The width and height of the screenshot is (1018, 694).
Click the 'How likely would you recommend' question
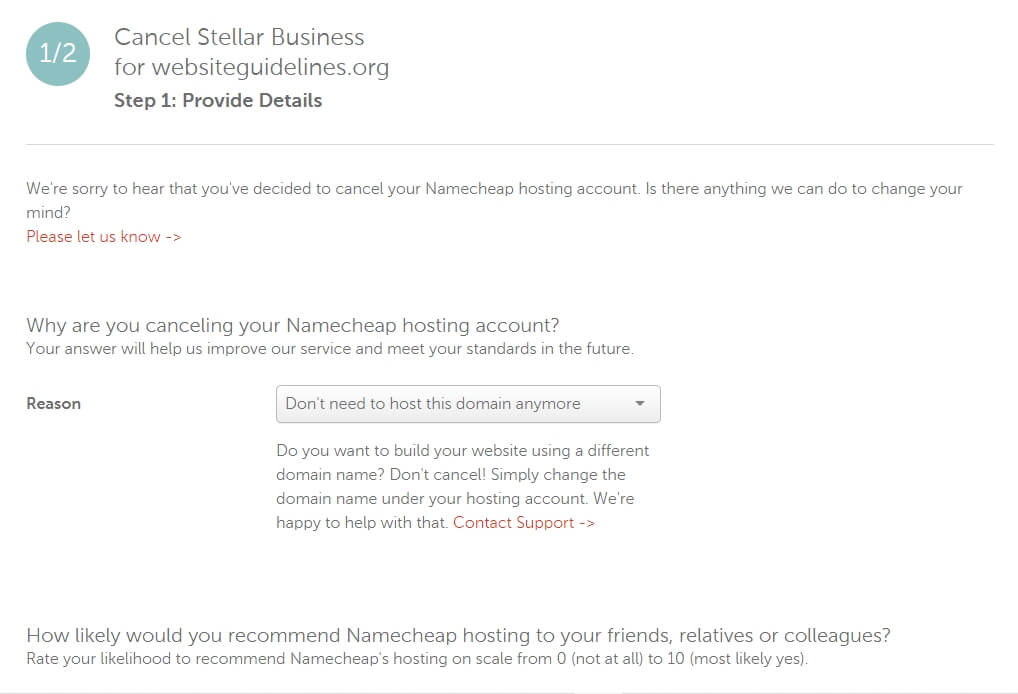point(458,635)
